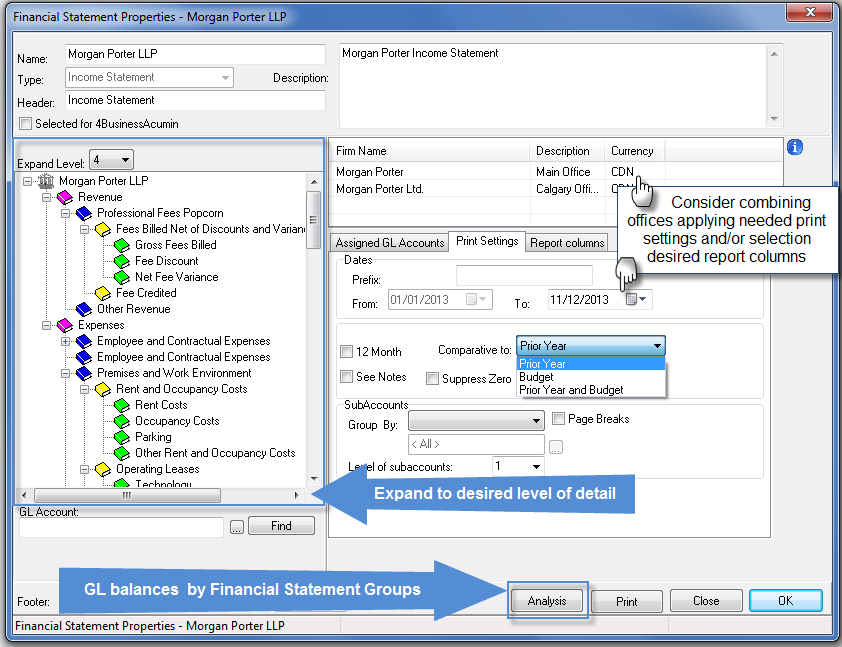Screen dimensions: 842x647
Task: Toggle the Suppress Zero checkbox
Action: point(432,379)
